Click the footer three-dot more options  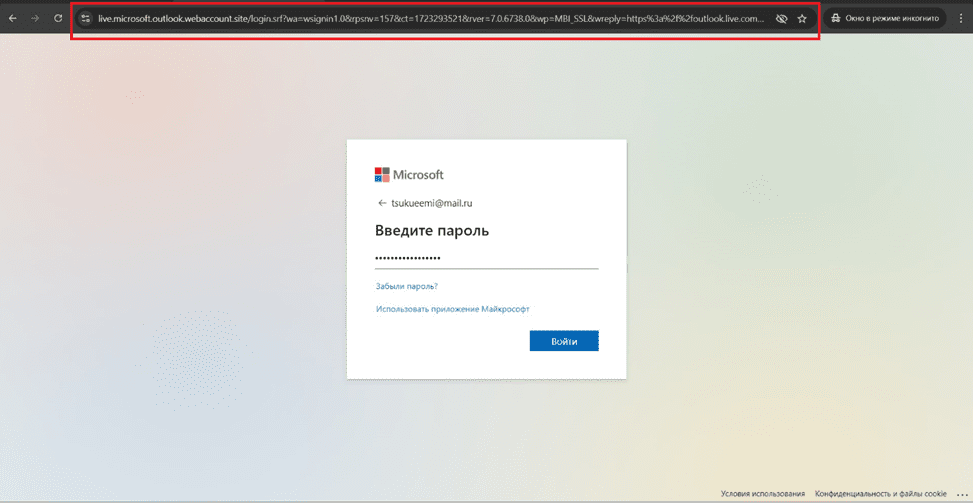[962, 494]
